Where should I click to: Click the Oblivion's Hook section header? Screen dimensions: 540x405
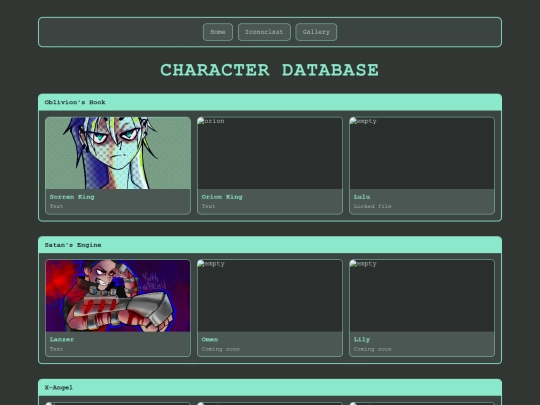[270, 102]
